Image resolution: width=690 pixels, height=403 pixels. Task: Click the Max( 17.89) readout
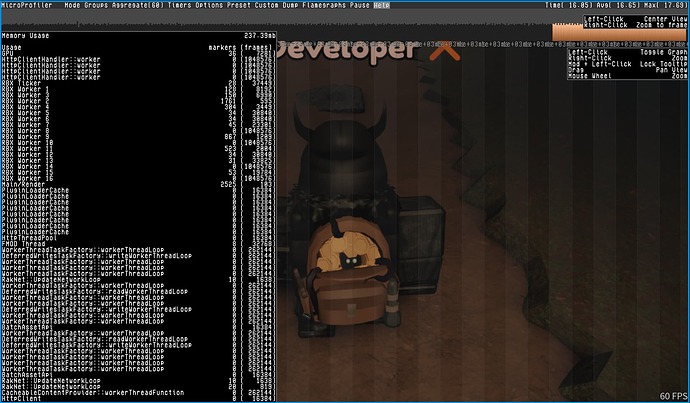(664, 5)
